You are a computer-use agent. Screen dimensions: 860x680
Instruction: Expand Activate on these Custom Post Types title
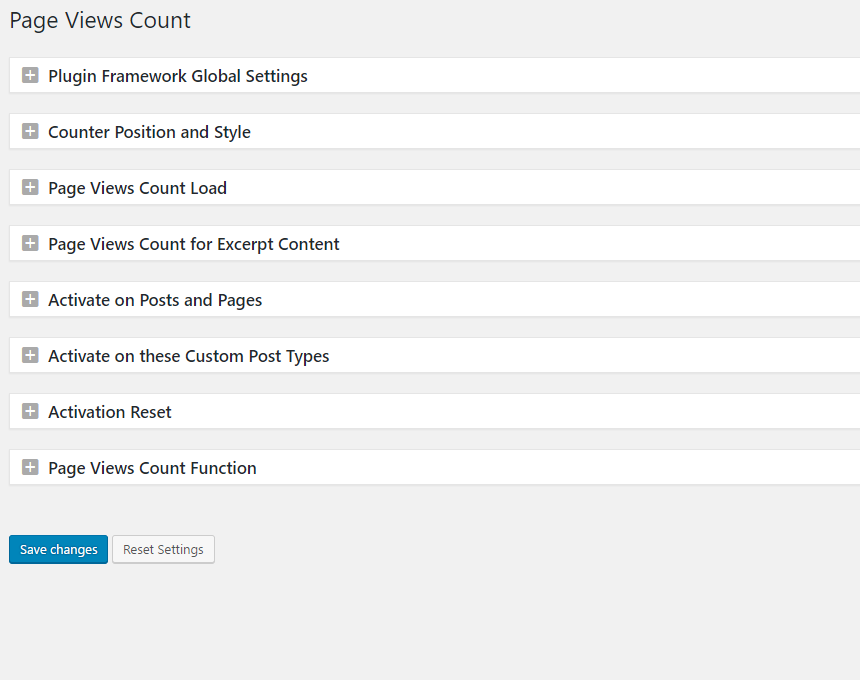pyautogui.click(x=188, y=356)
